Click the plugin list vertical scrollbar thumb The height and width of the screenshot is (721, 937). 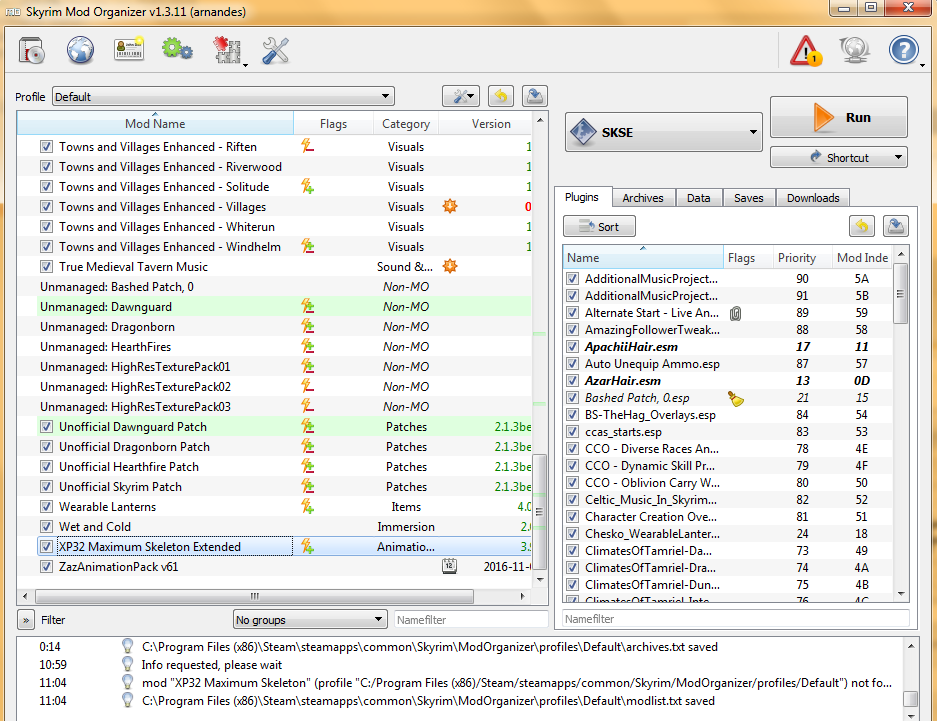pyautogui.click(x=901, y=293)
